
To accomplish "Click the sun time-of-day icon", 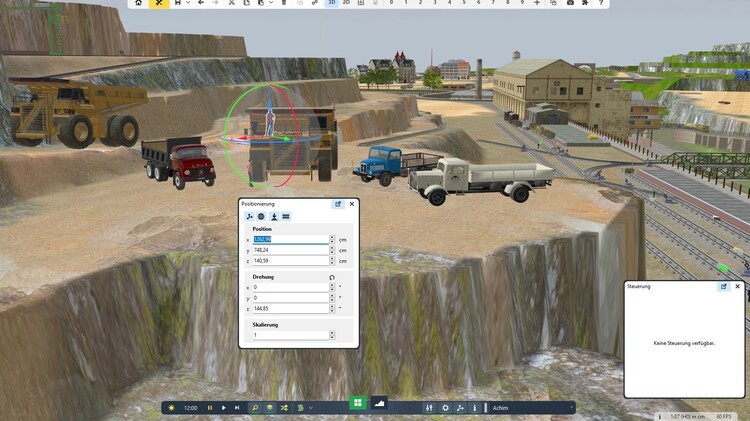I will (x=172, y=408).
